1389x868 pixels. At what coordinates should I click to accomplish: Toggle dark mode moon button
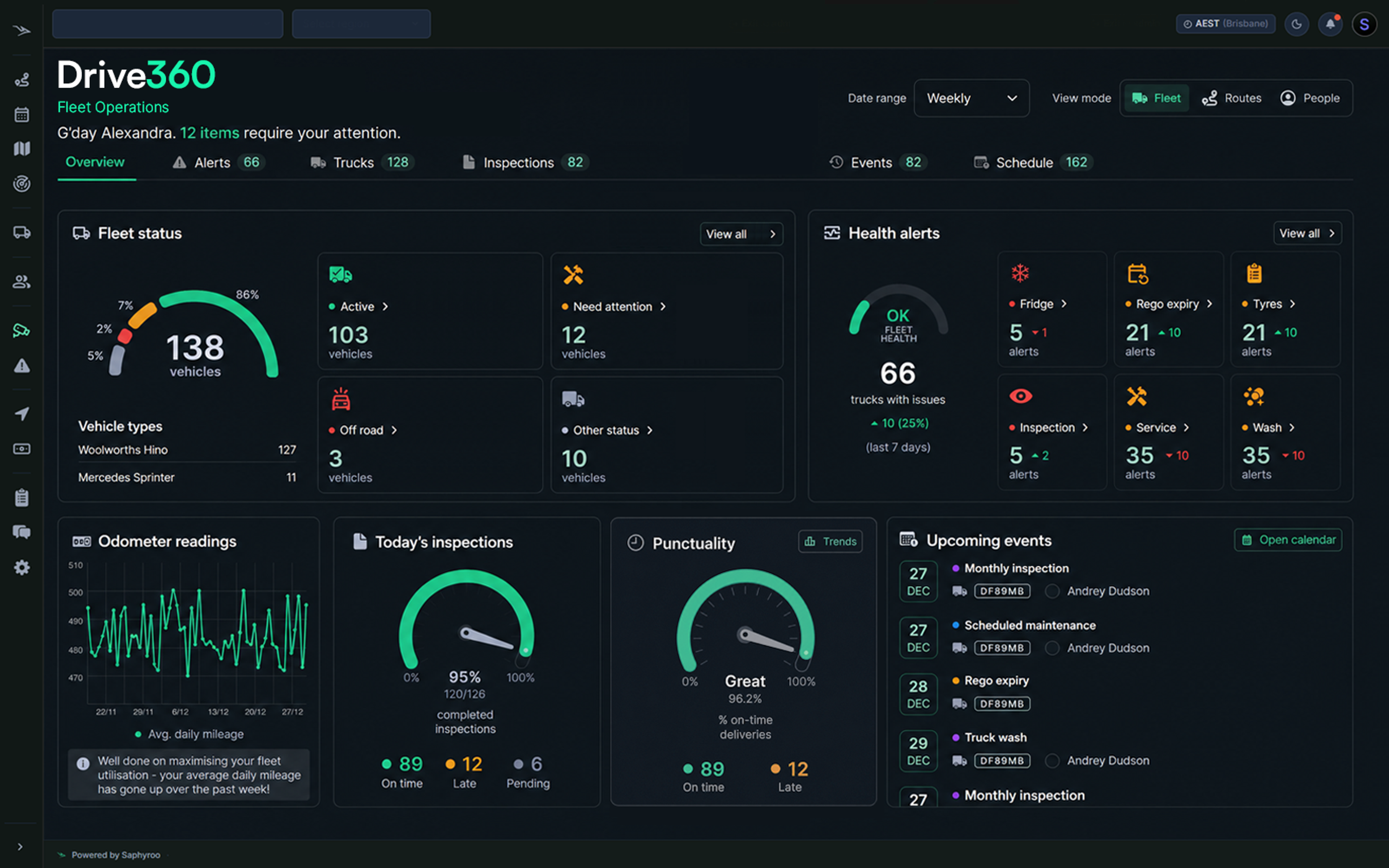(1296, 24)
